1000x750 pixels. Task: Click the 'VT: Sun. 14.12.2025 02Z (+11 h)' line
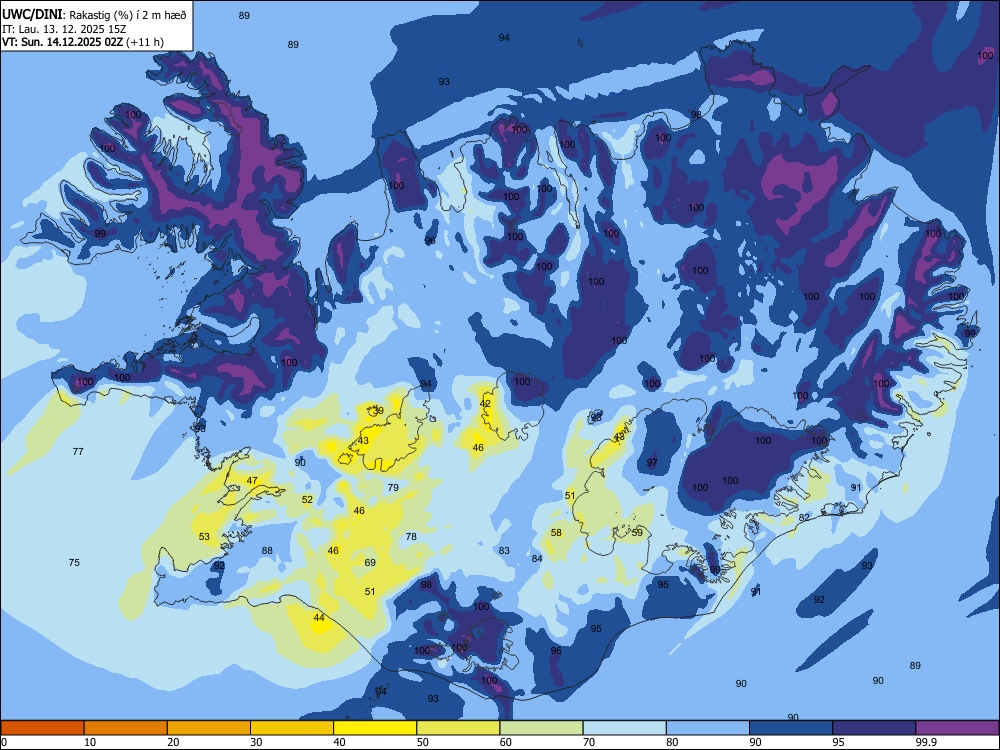click(x=82, y=42)
